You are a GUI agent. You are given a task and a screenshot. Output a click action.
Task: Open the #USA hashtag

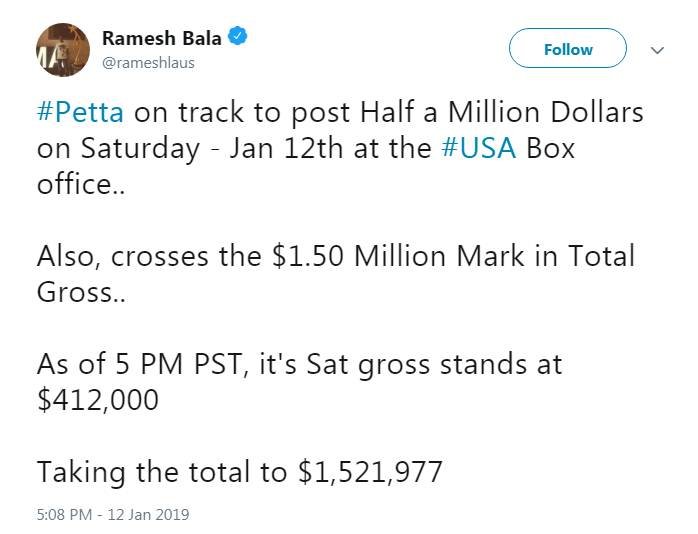[479, 148]
